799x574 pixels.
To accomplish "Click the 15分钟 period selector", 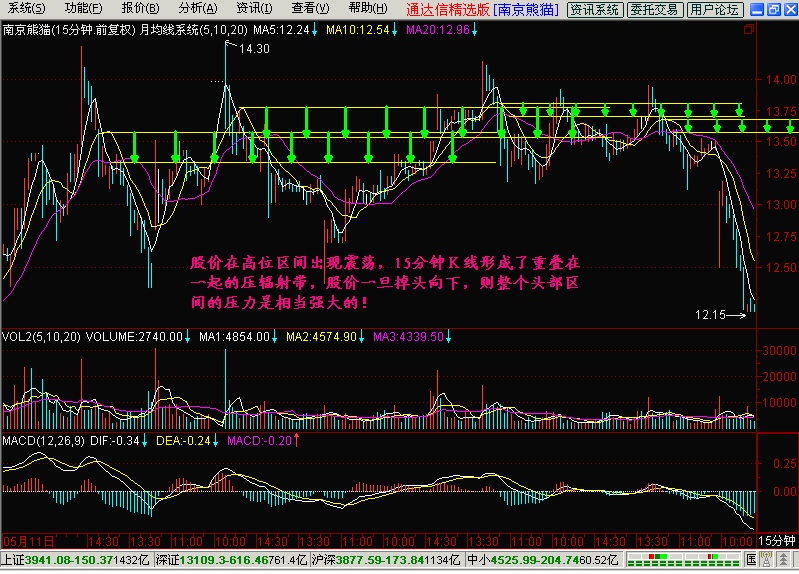I will coord(776,539).
